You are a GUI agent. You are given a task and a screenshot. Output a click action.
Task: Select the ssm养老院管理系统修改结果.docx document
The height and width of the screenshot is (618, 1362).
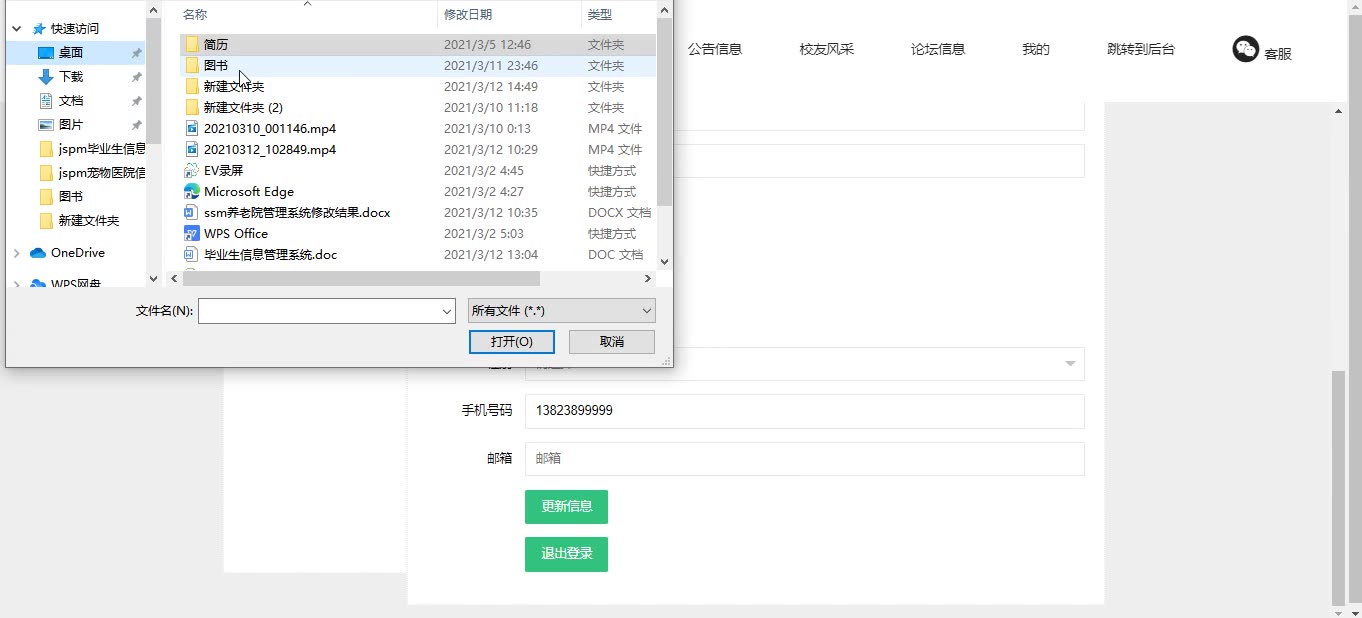(x=295, y=212)
